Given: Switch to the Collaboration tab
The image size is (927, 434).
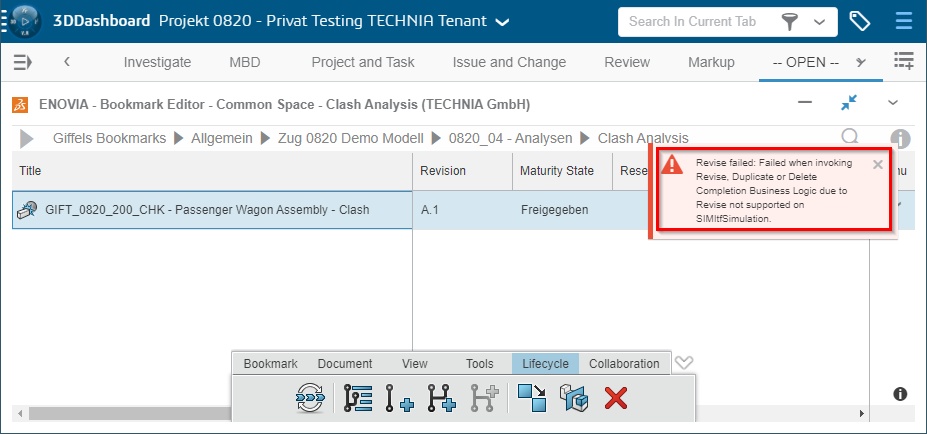Looking at the screenshot, I should (x=624, y=364).
